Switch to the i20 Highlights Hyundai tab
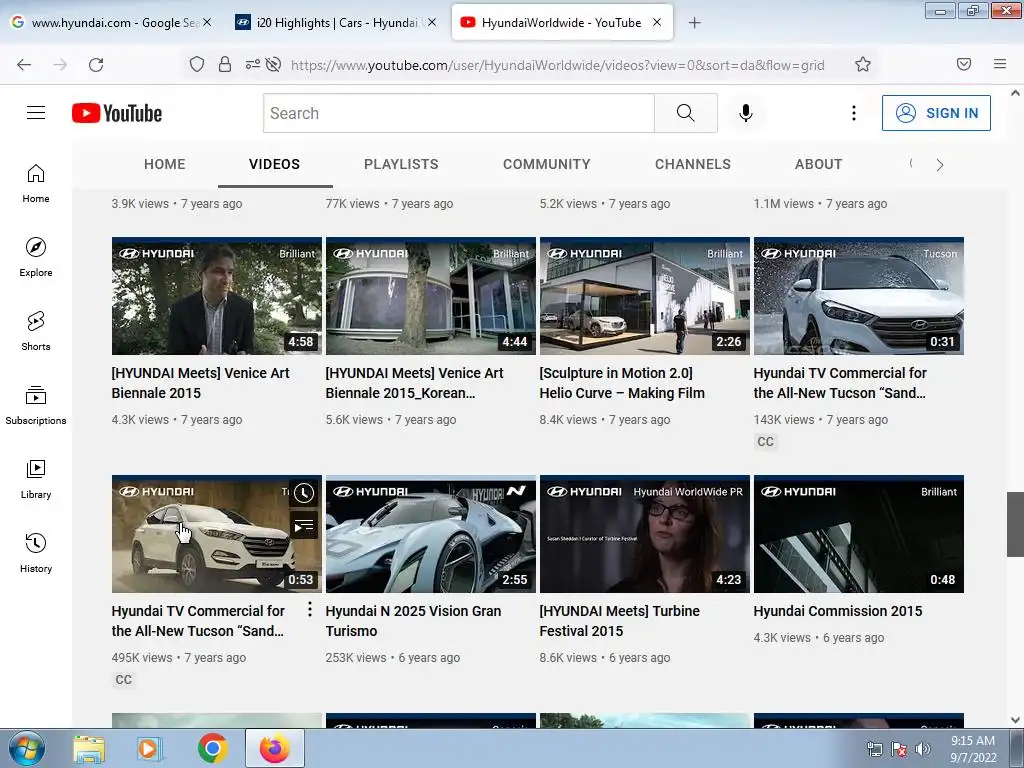This screenshot has width=1024, height=768. [x=336, y=23]
